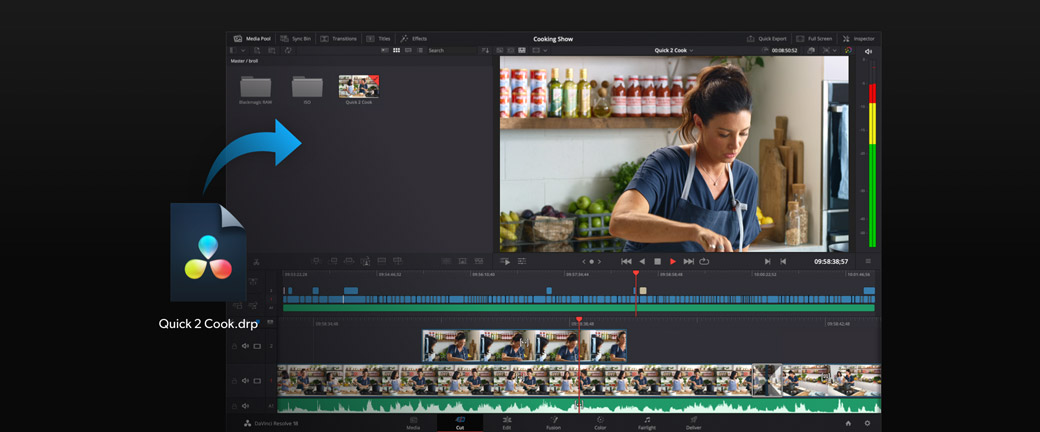Open the Fusion page

[553, 423]
